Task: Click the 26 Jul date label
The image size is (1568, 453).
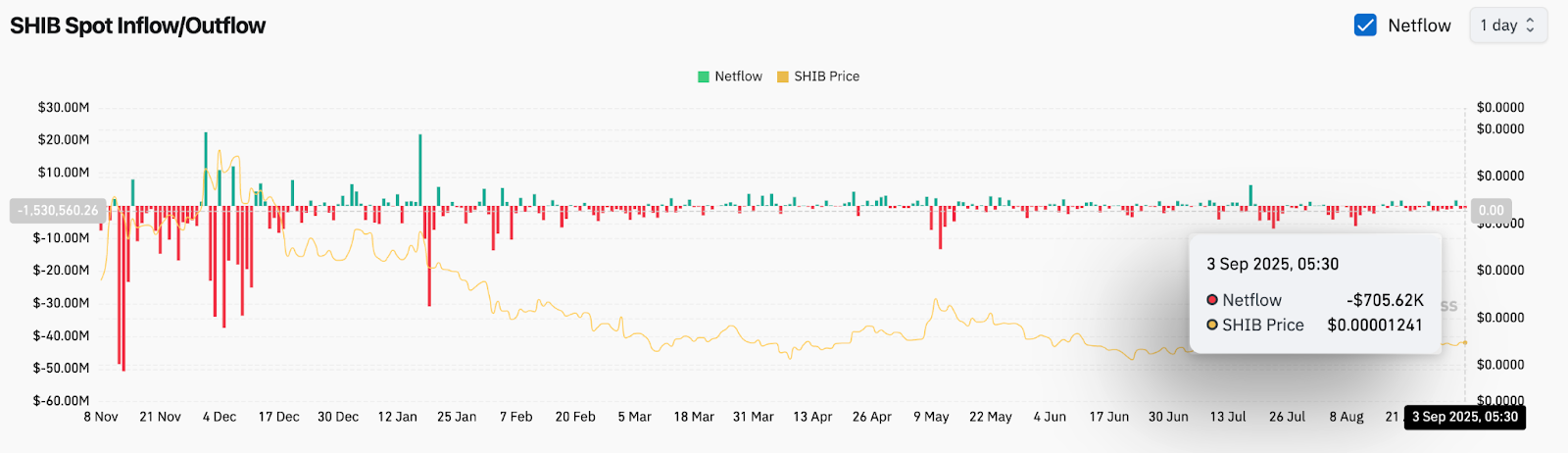Action: [1287, 417]
